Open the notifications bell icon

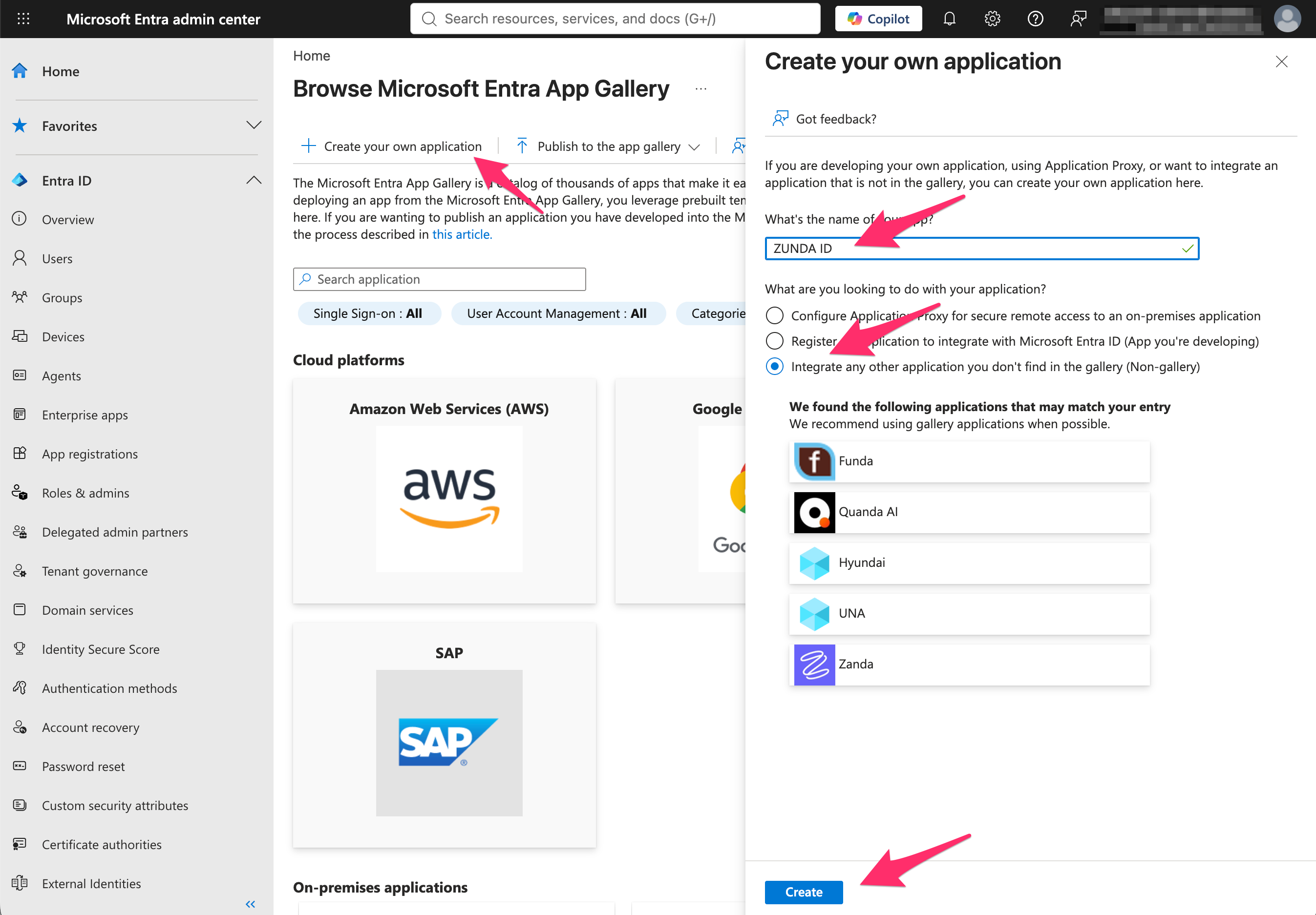[x=949, y=19]
